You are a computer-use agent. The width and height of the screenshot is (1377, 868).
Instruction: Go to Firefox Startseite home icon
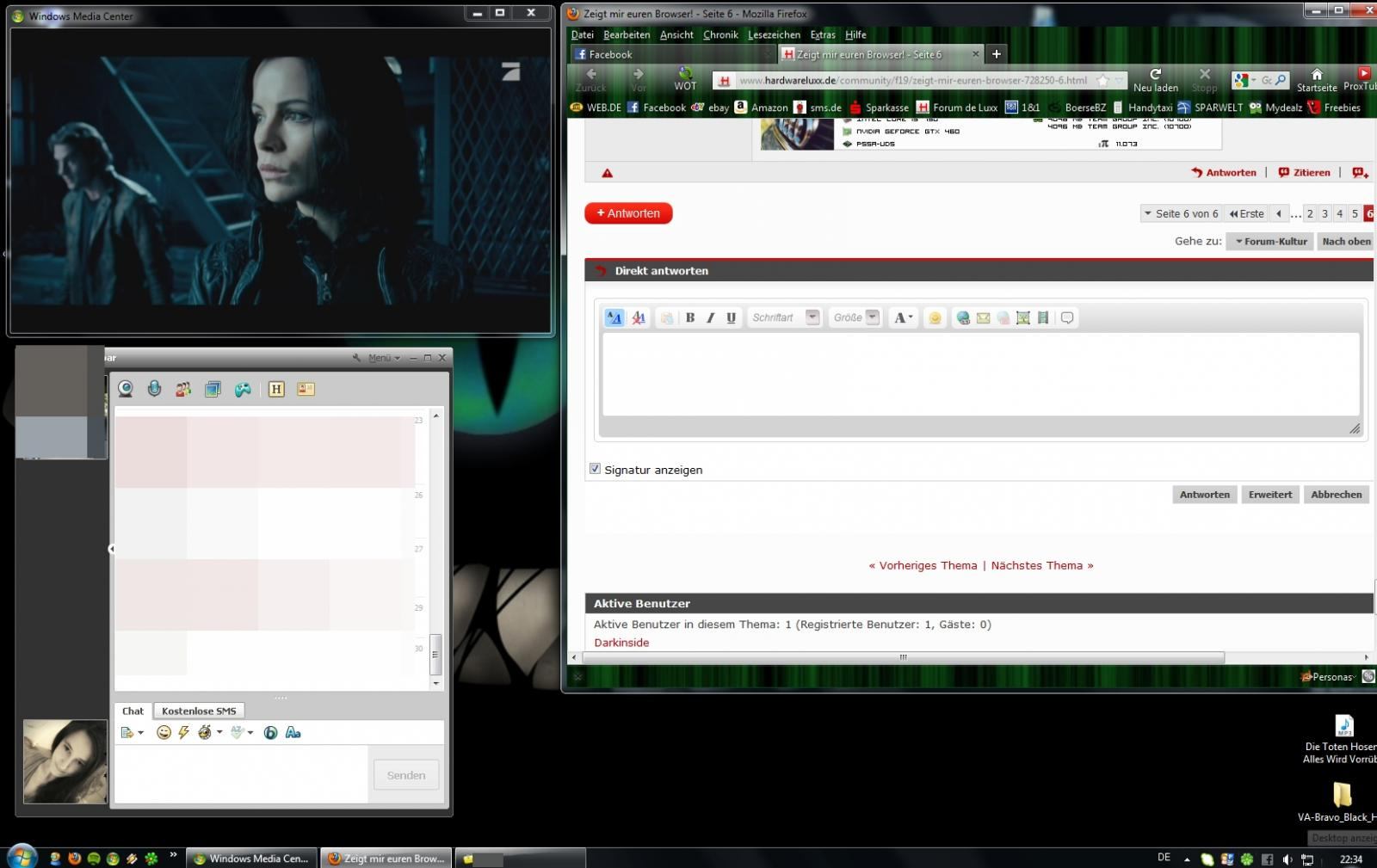coord(1317,80)
